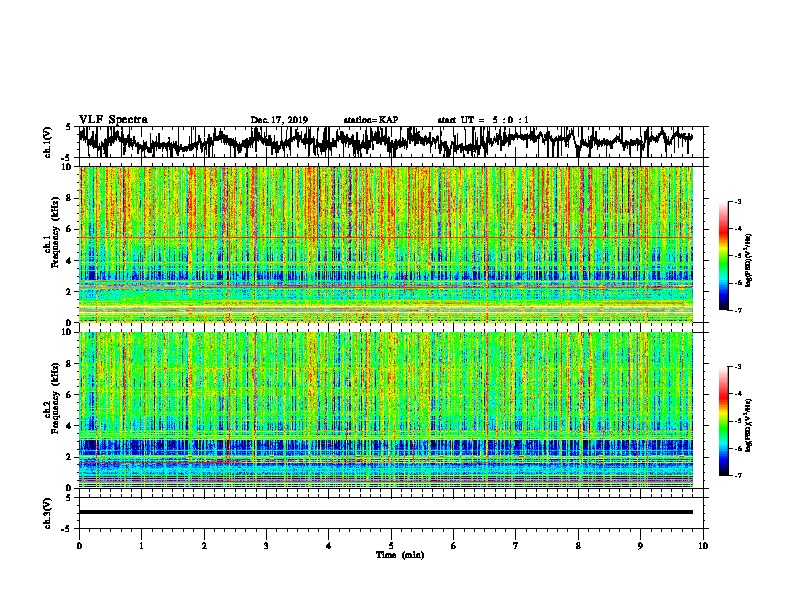Click the "ch.1(V)" axis label
This screenshot has height=612, width=792.
pos(48,142)
